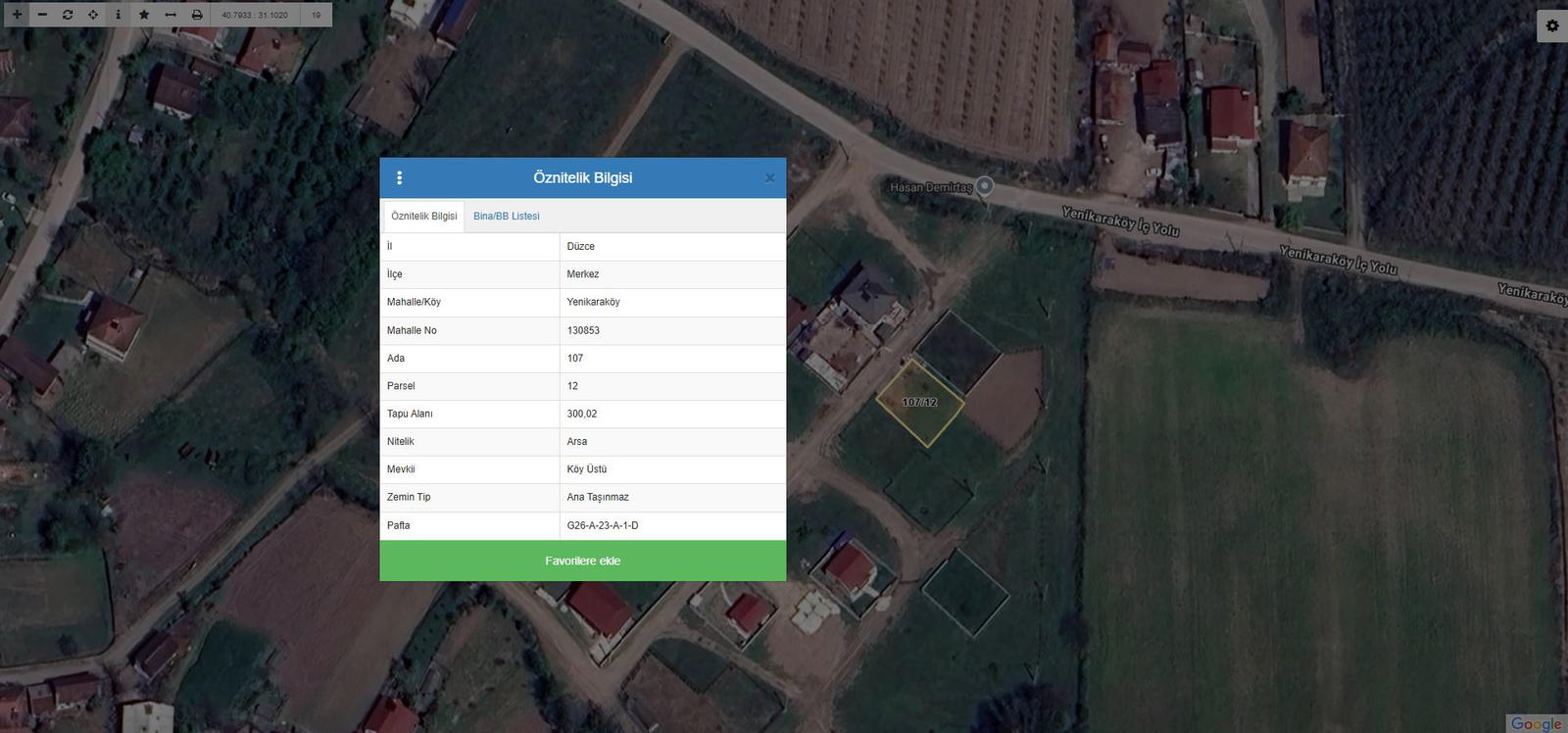Select the distance measure tool

point(171,15)
